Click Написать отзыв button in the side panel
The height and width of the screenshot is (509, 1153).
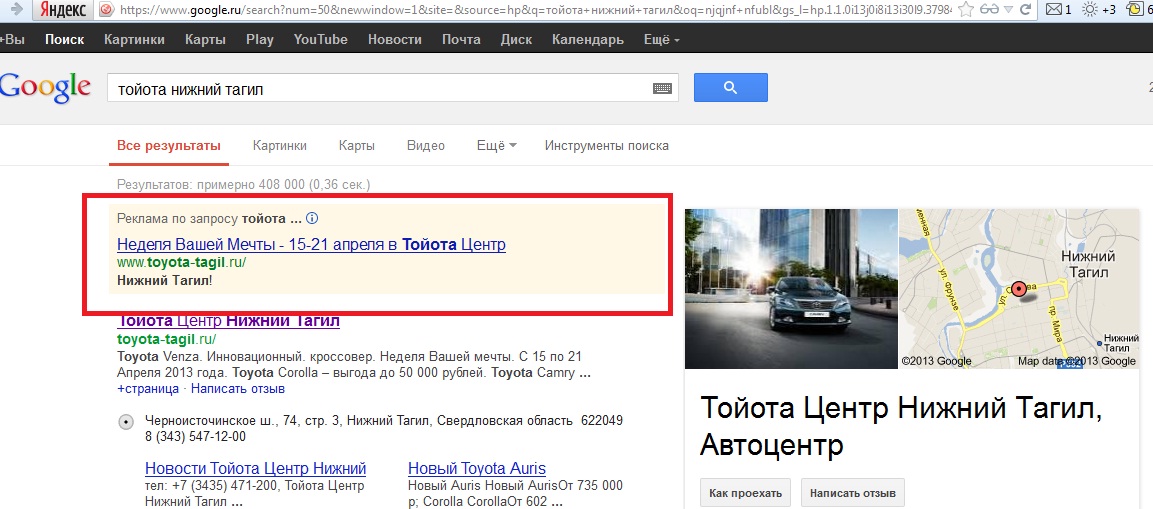click(x=853, y=493)
